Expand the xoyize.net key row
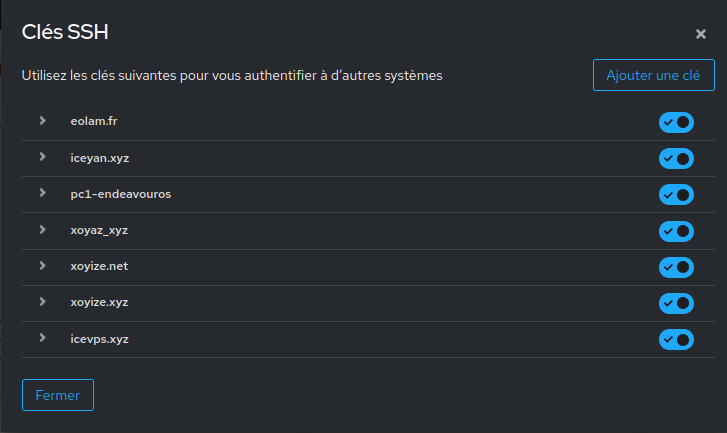Screen dimensions: 727x433 click(x=42, y=266)
